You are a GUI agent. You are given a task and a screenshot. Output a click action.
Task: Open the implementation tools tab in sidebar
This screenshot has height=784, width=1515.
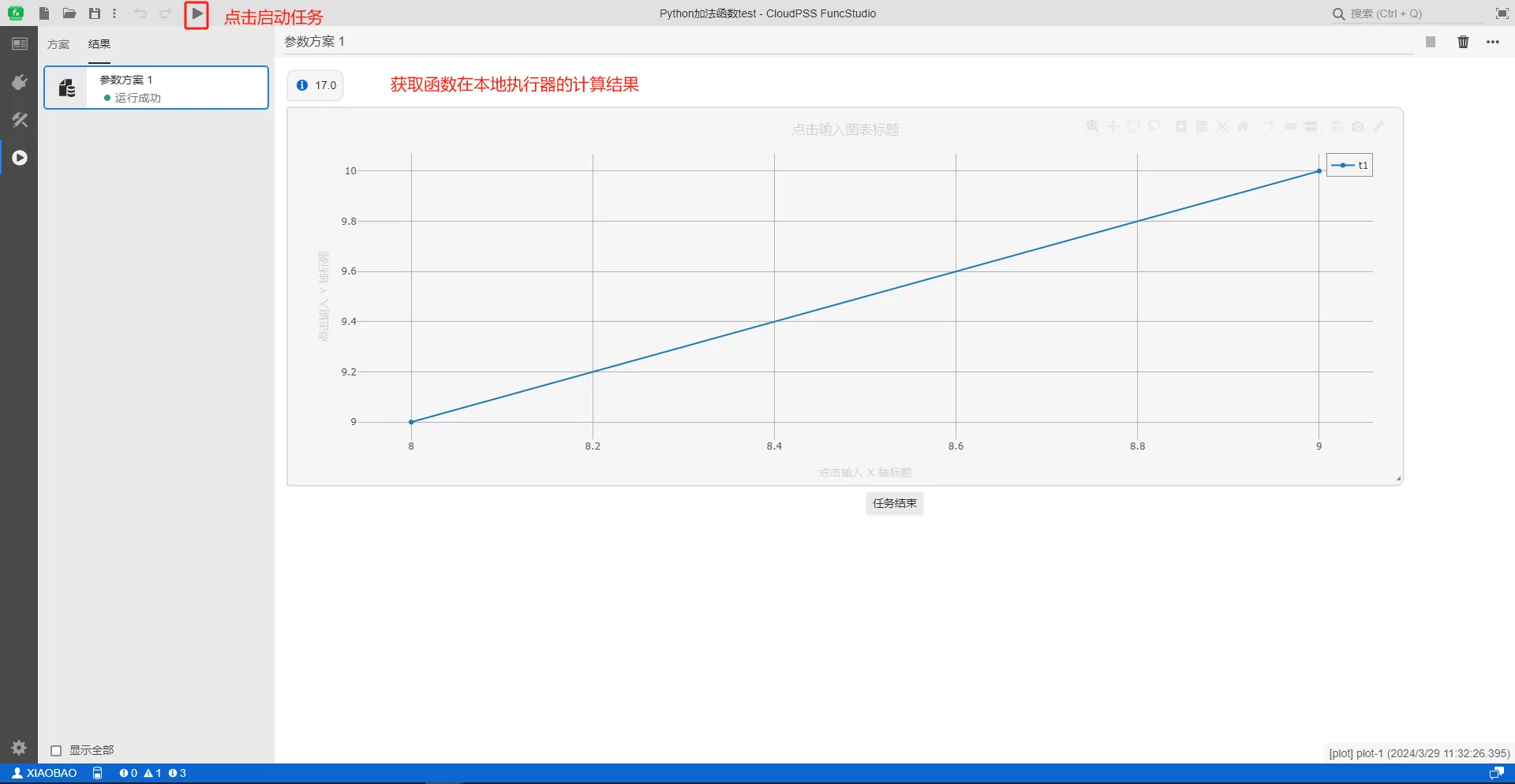[20, 120]
